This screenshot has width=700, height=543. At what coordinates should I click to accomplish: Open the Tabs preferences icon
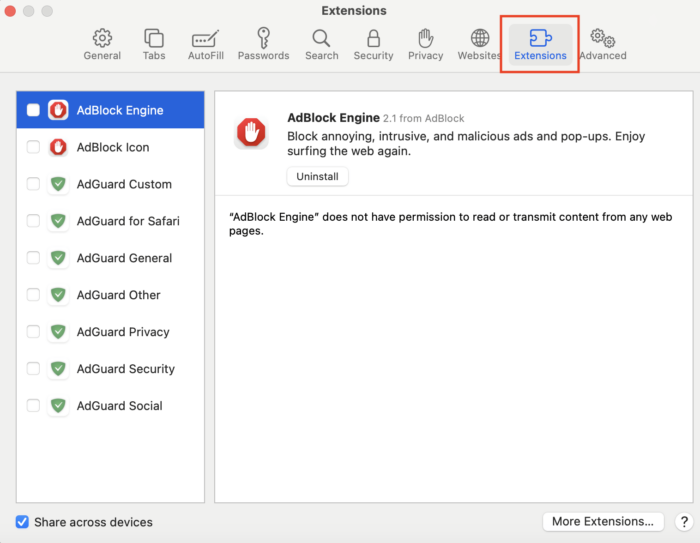point(154,38)
